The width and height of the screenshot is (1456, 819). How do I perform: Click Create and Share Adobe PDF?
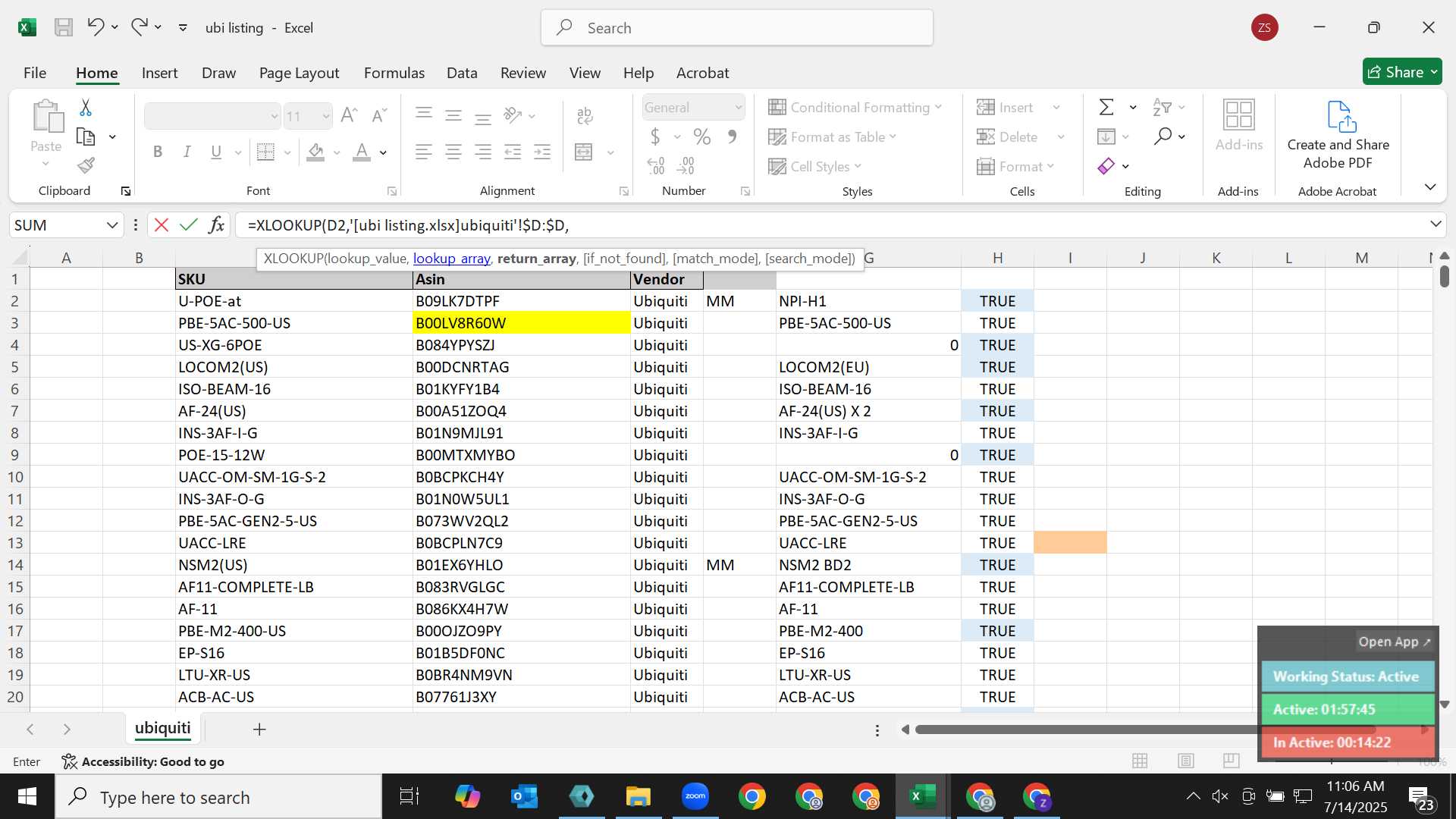pos(1338,135)
